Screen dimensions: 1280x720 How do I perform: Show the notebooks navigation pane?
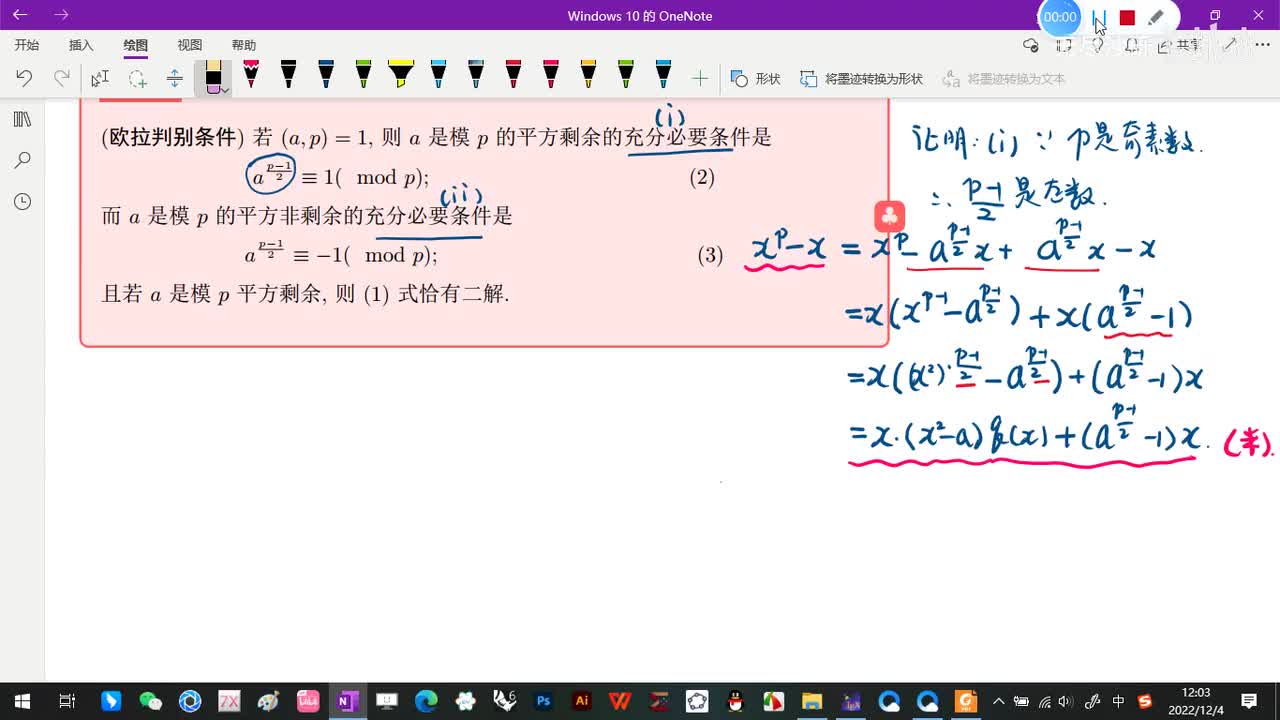(22, 119)
